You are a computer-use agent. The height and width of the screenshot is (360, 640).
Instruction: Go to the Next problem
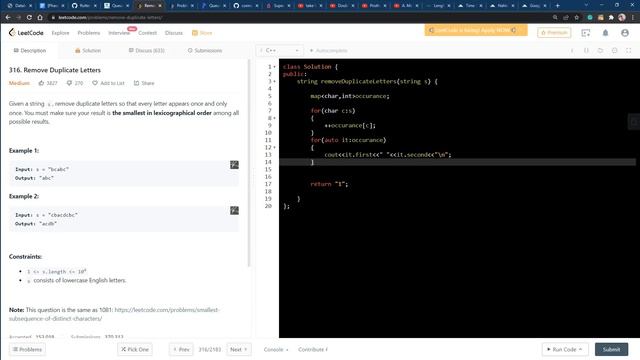click(239, 349)
